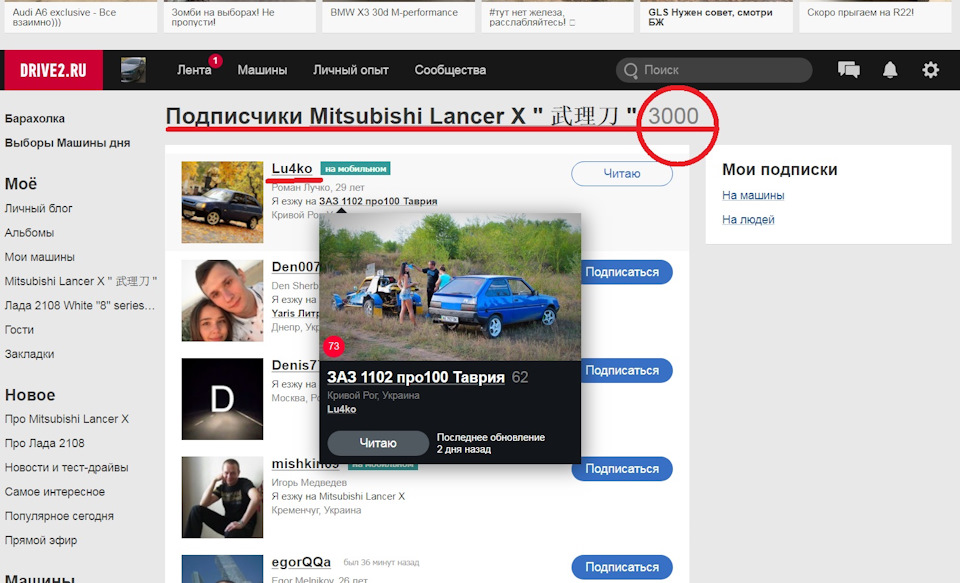
Task: Open the notifications bell icon
Action: (890, 70)
